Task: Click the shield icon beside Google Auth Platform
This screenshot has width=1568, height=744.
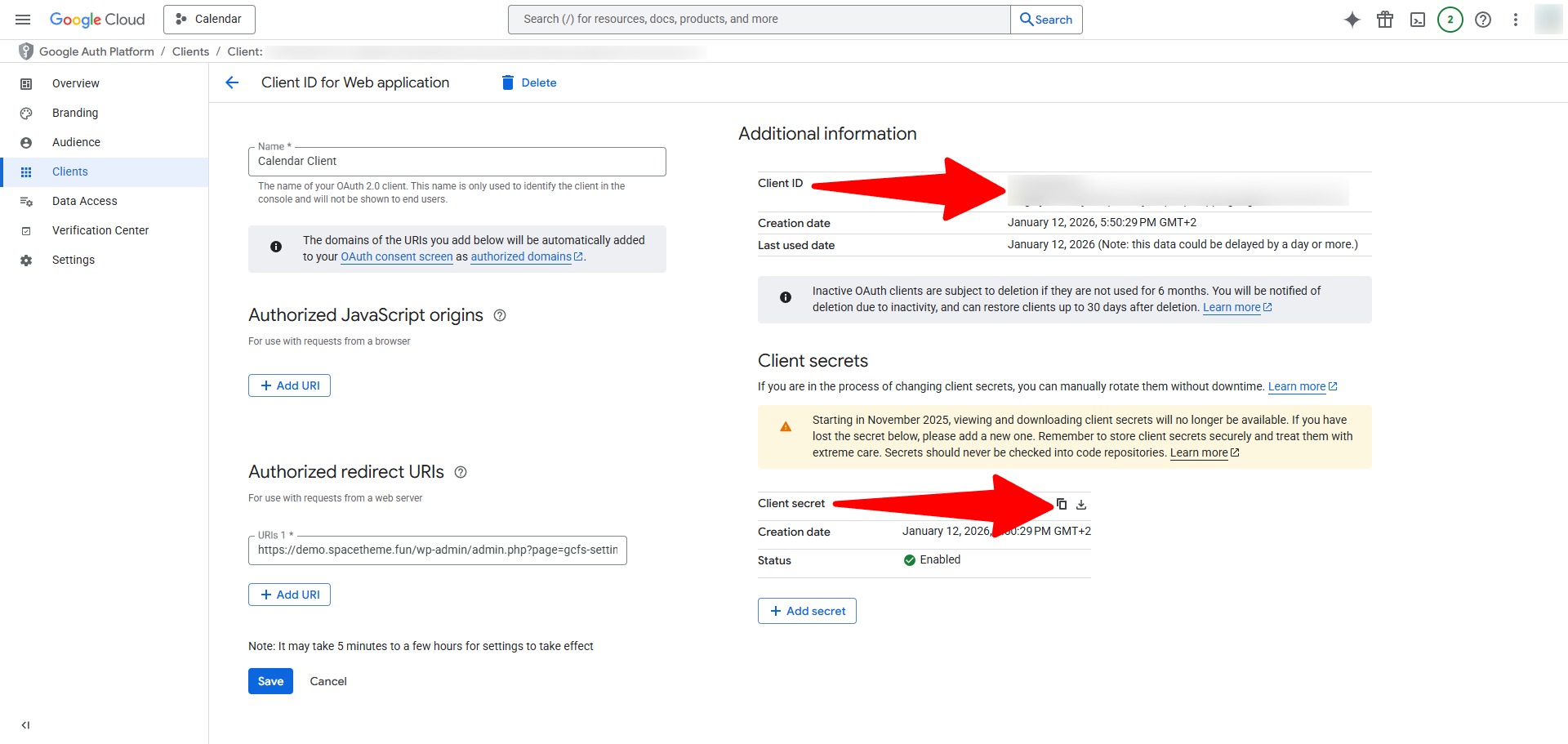Action: coord(26,51)
